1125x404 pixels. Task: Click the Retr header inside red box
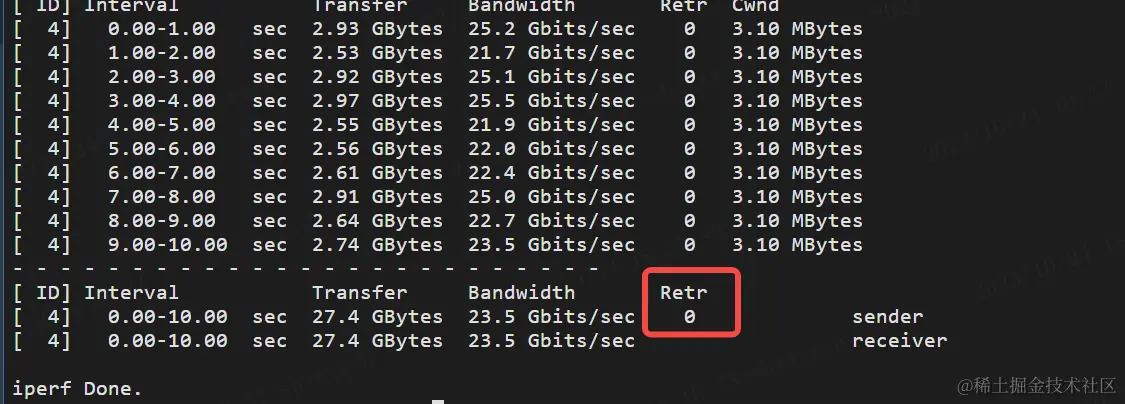[684, 293]
